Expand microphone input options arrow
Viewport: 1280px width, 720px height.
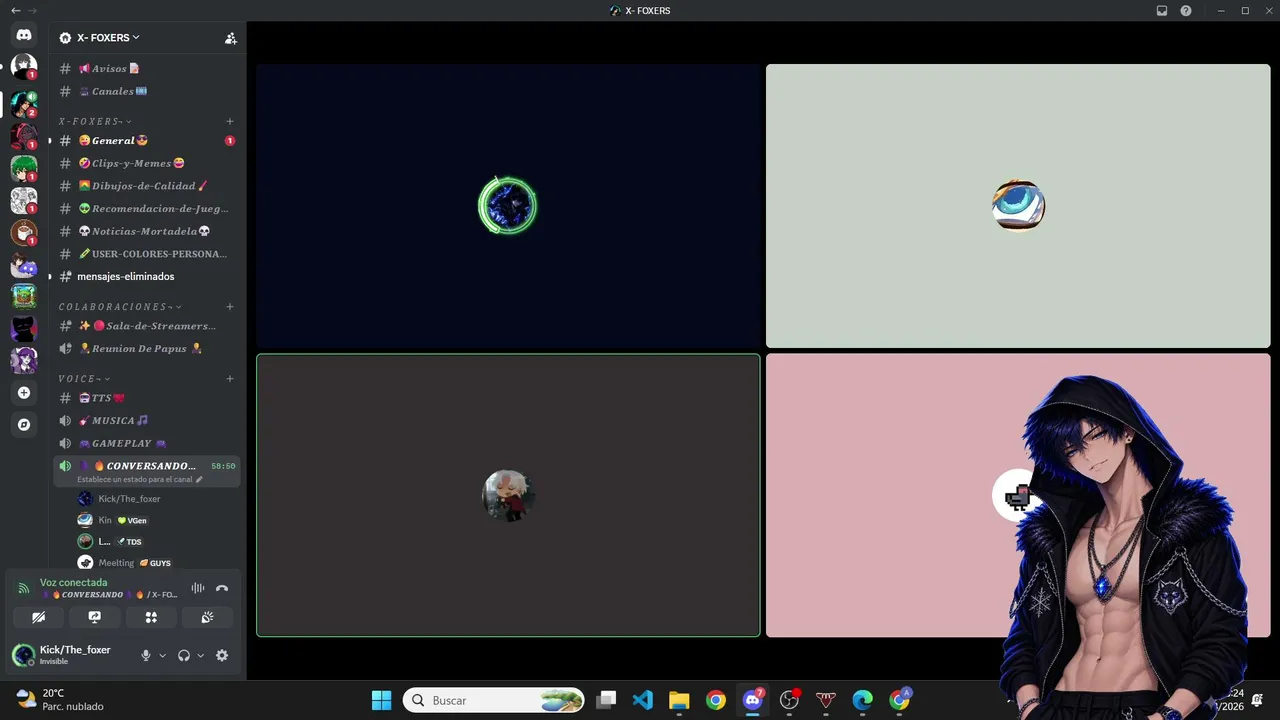[162, 655]
